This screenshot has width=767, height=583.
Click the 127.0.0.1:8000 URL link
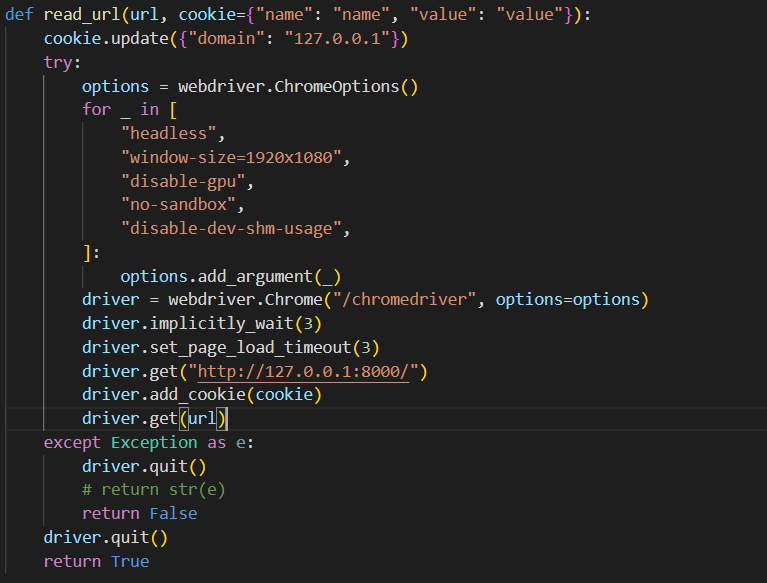click(x=303, y=372)
